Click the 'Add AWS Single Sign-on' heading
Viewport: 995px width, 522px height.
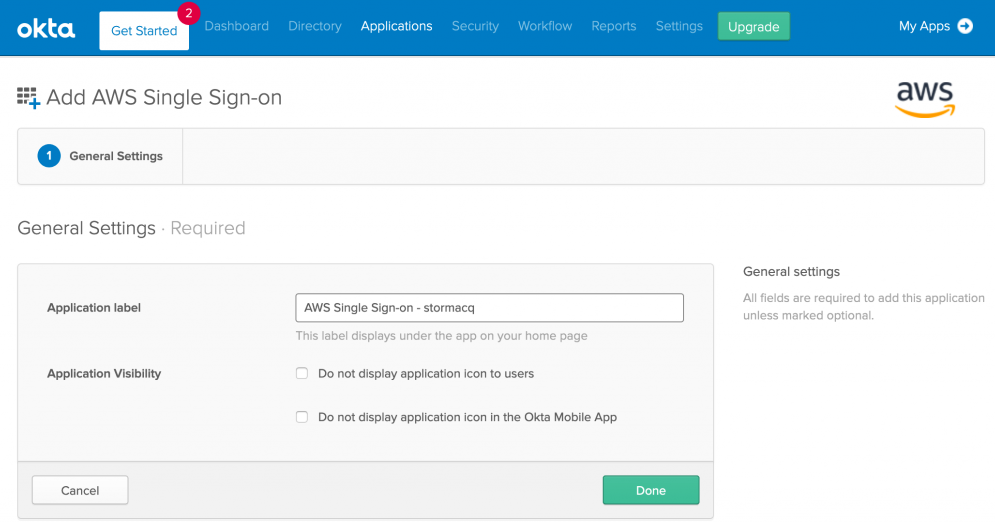[164, 98]
